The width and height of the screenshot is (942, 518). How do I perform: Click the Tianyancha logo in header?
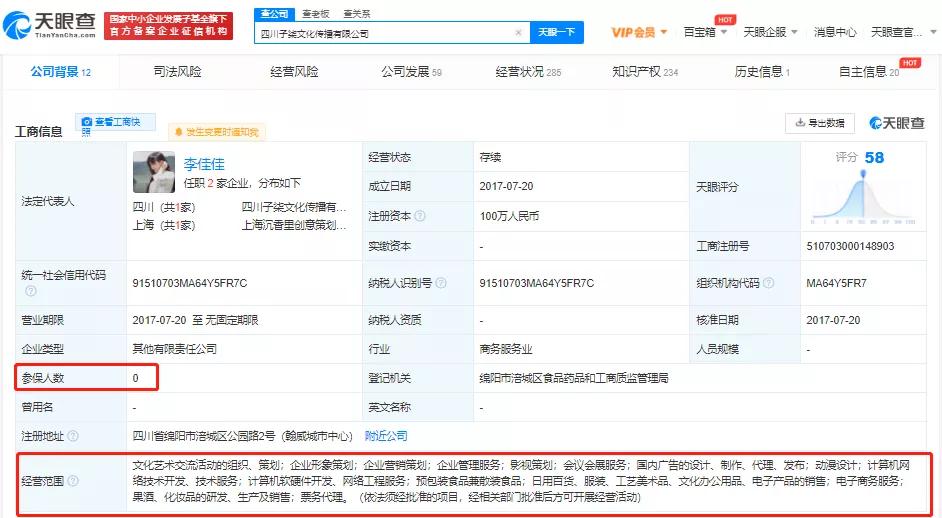(49, 25)
